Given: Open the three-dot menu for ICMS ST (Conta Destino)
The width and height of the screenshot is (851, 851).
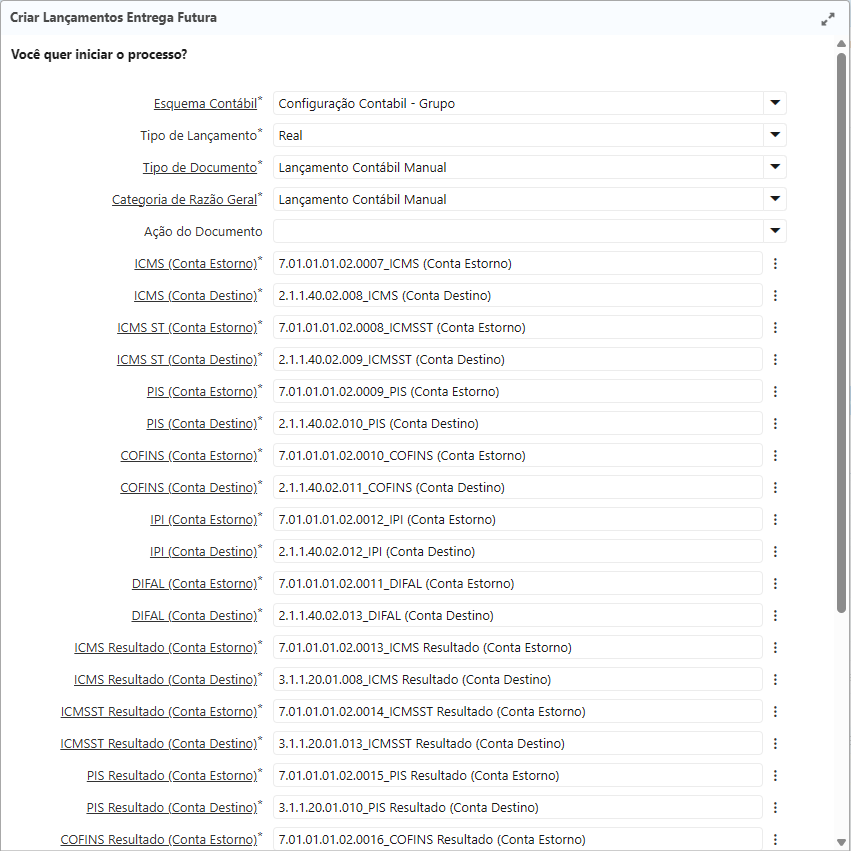Looking at the screenshot, I should pos(775,360).
